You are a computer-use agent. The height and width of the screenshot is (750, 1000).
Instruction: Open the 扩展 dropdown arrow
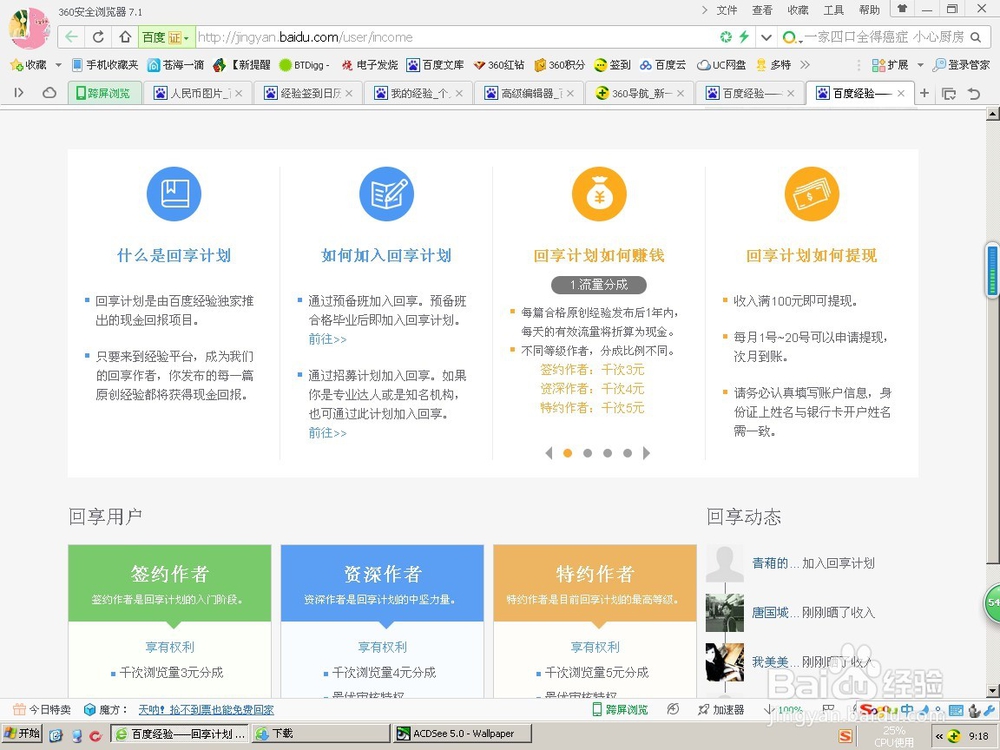[920, 65]
